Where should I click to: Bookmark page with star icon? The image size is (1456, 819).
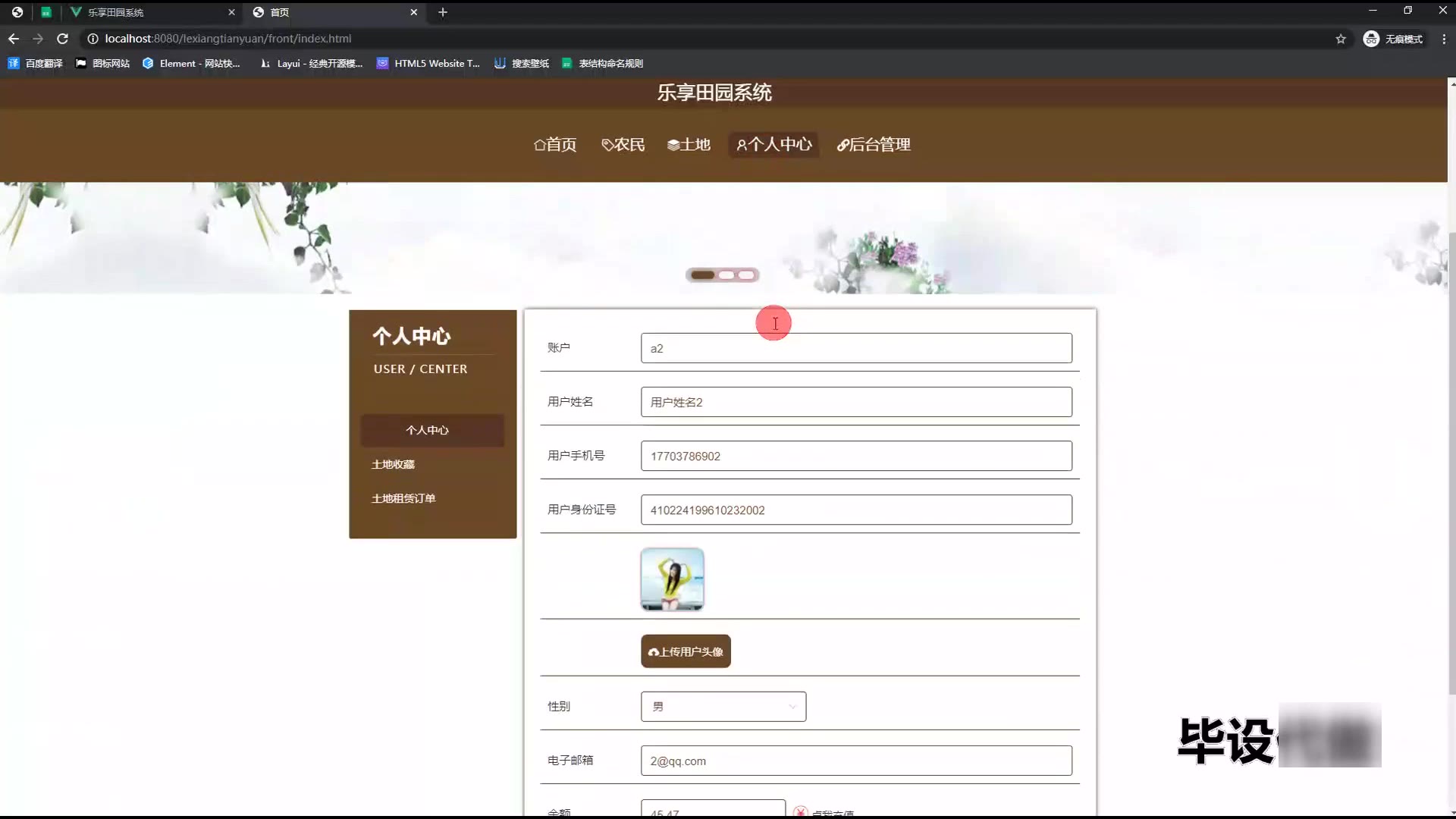(1340, 39)
